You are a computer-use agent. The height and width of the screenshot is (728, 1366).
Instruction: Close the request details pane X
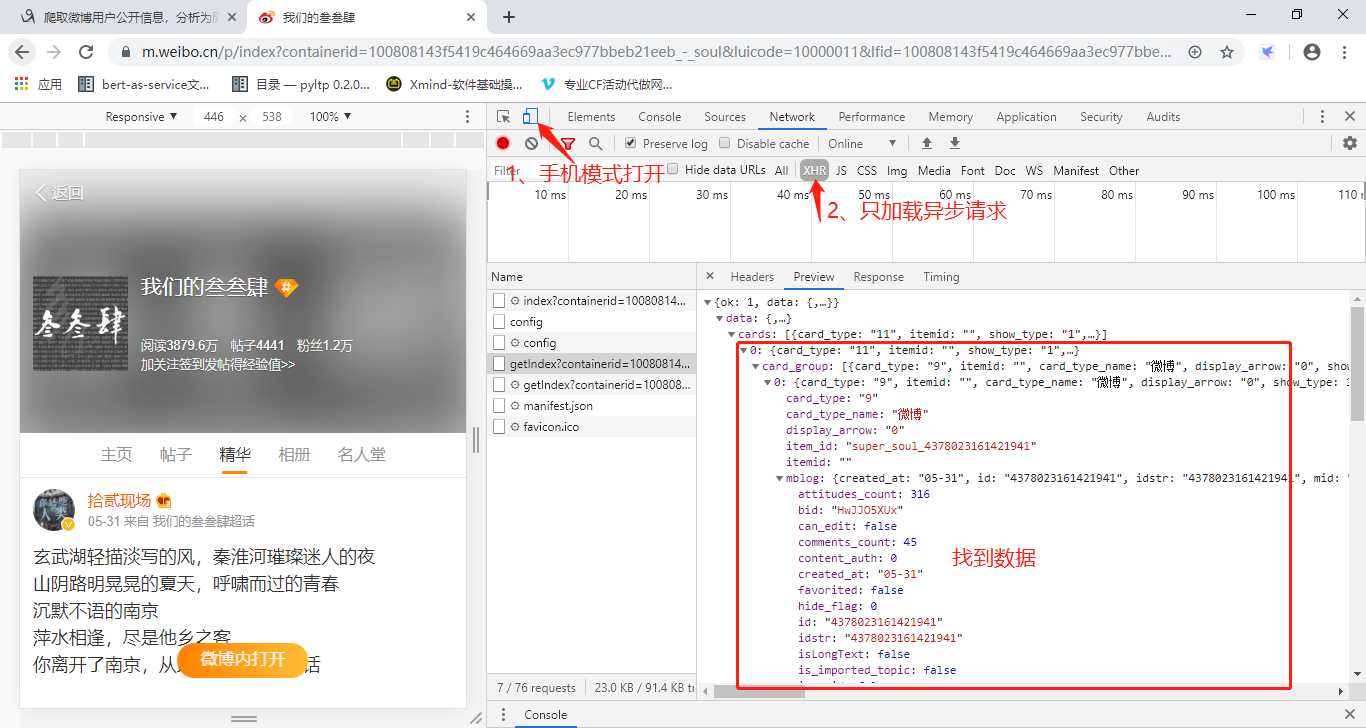[710, 277]
